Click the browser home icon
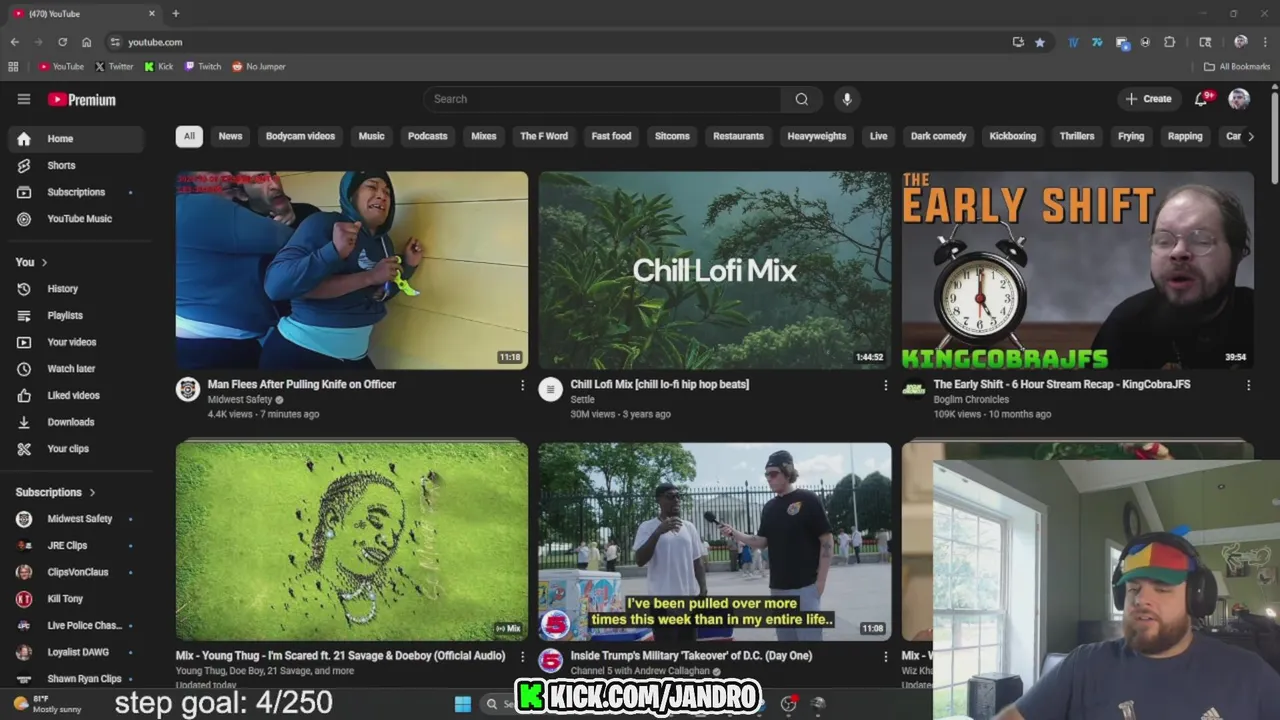Screen dimensions: 1280x720 coord(87,42)
